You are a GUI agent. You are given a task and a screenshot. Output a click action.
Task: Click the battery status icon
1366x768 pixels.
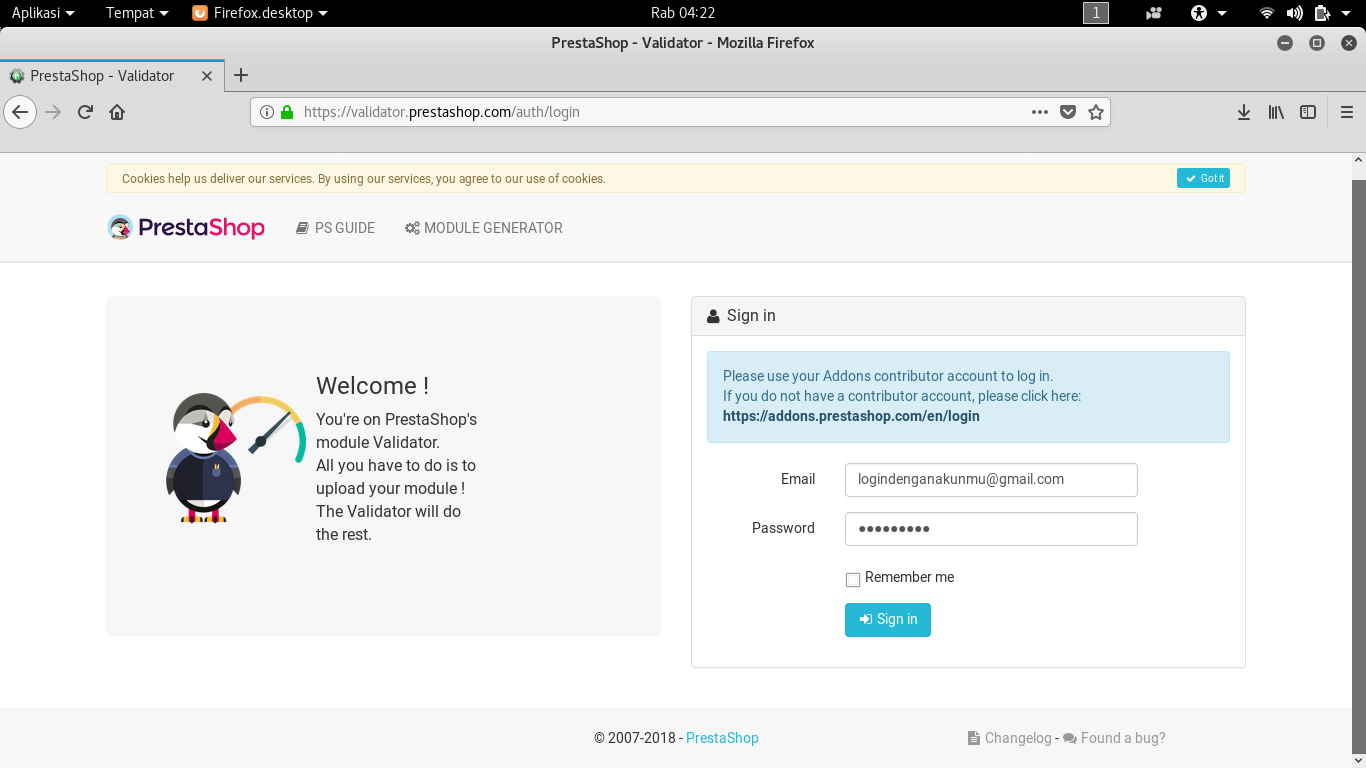tap(1322, 13)
